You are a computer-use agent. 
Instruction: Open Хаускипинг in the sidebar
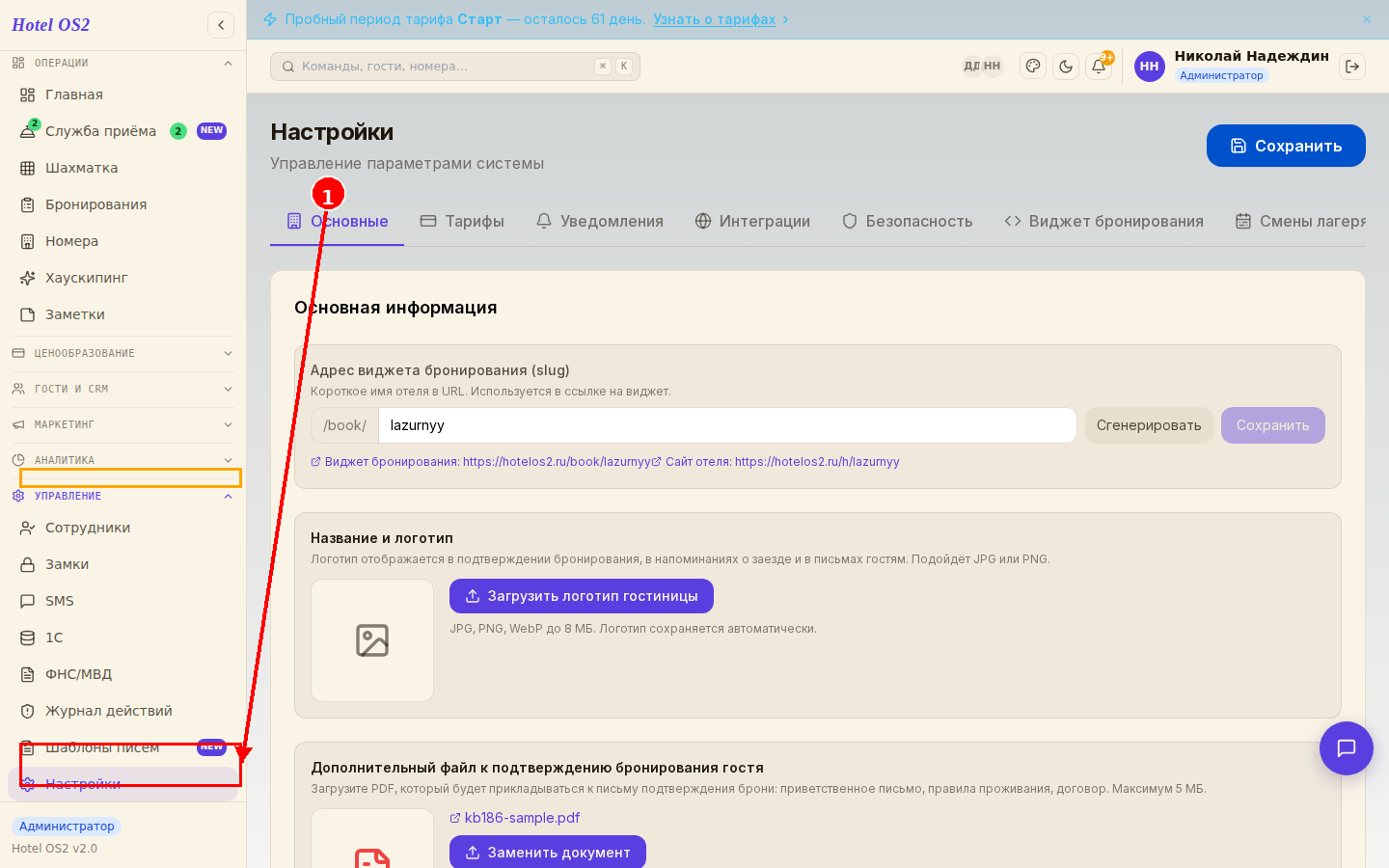tap(123, 278)
